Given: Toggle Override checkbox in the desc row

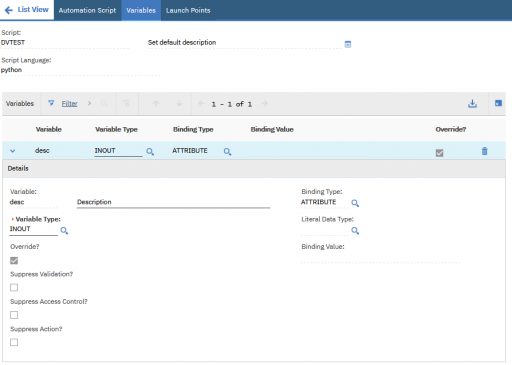Looking at the screenshot, I should [439, 153].
